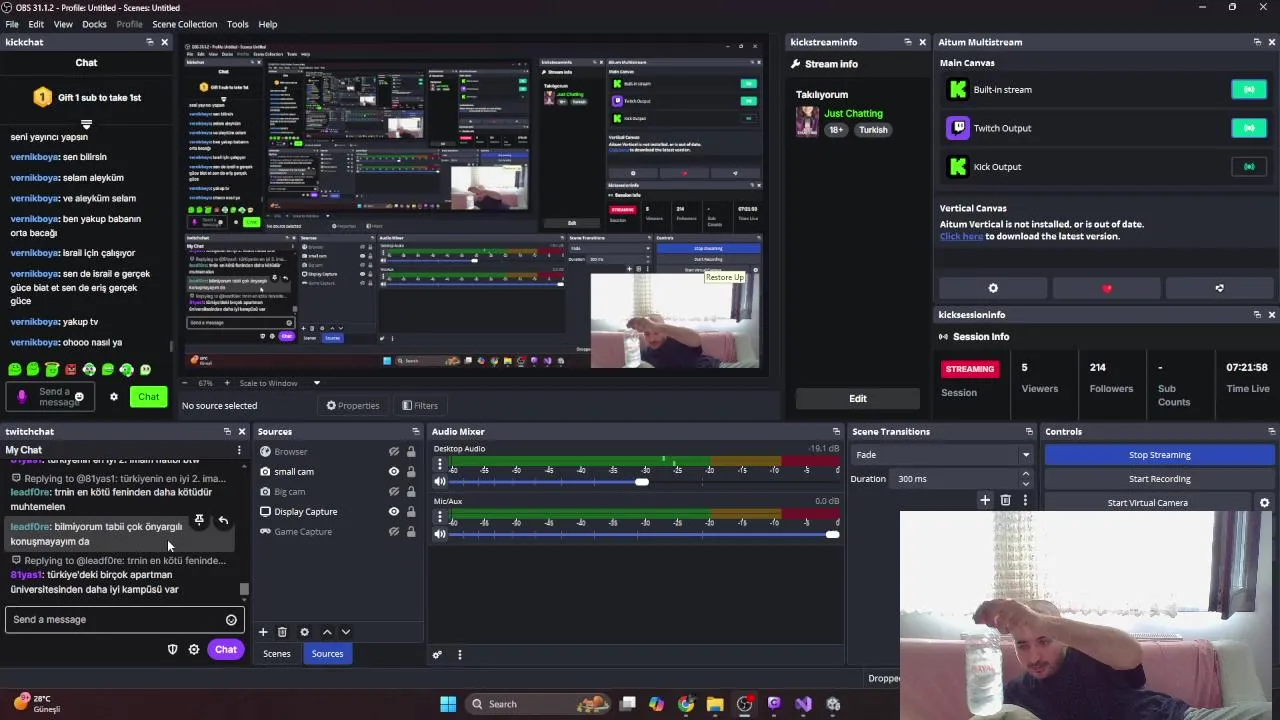Click Stop Streaming button

(x=1159, y=455)
